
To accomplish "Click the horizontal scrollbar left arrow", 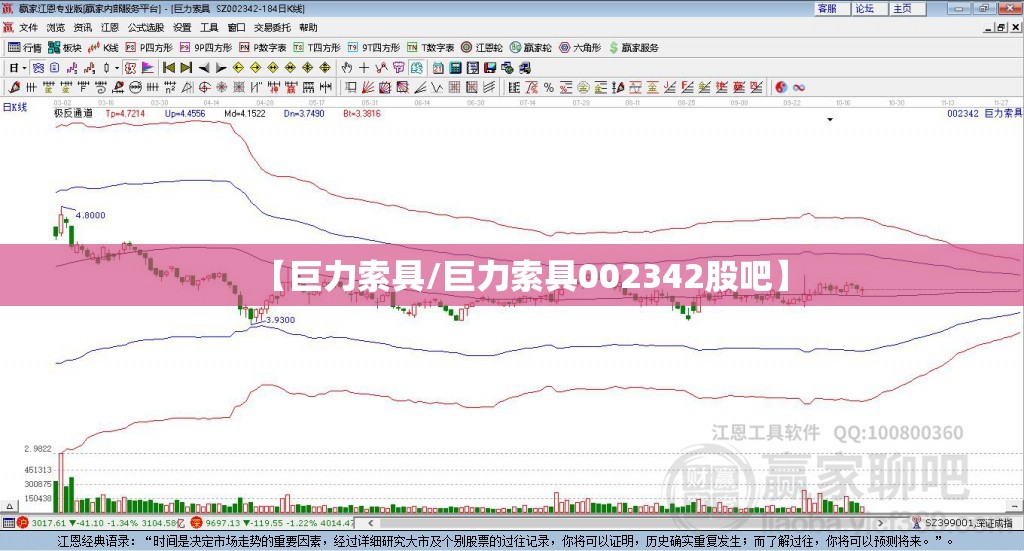I will pos(370,523).
